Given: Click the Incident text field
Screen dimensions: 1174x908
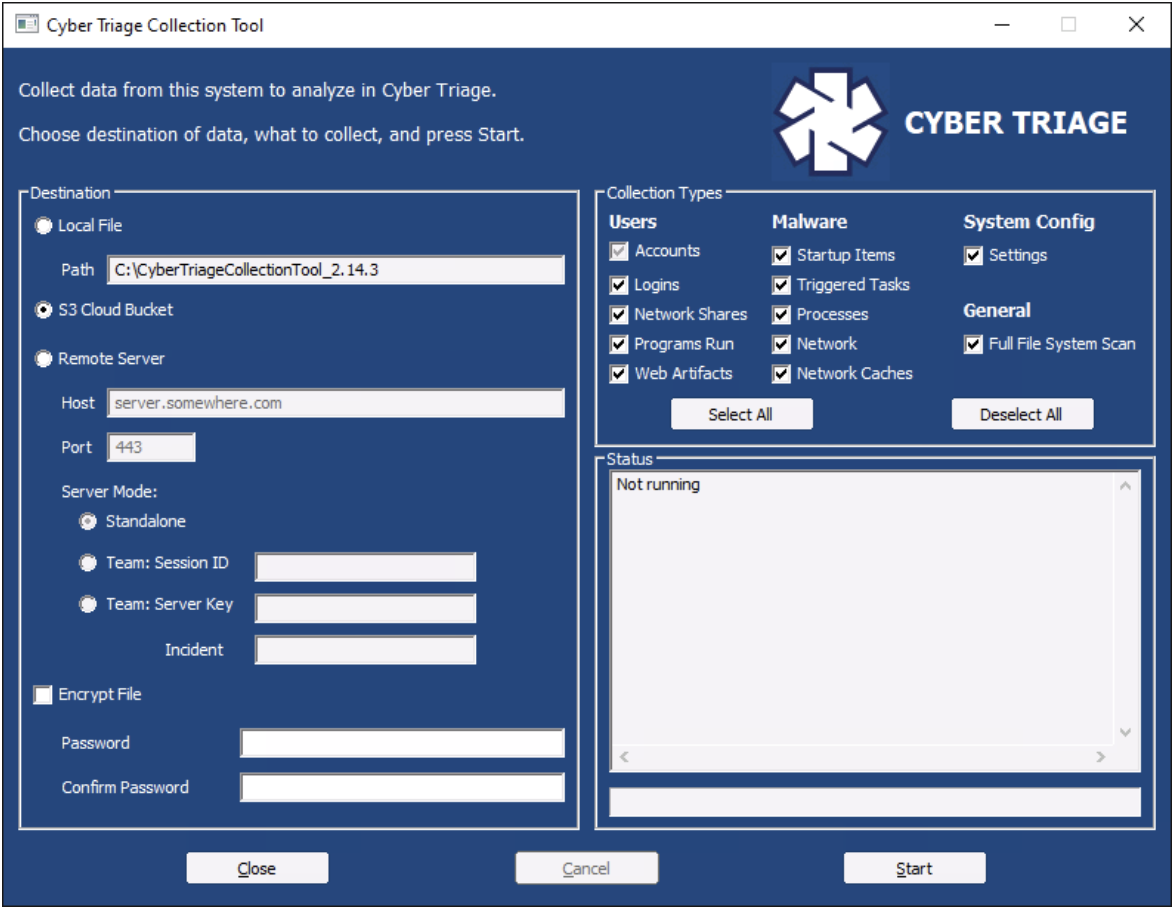Looking at the screenshot, I should pyautogui.click(x=365, y=650).
